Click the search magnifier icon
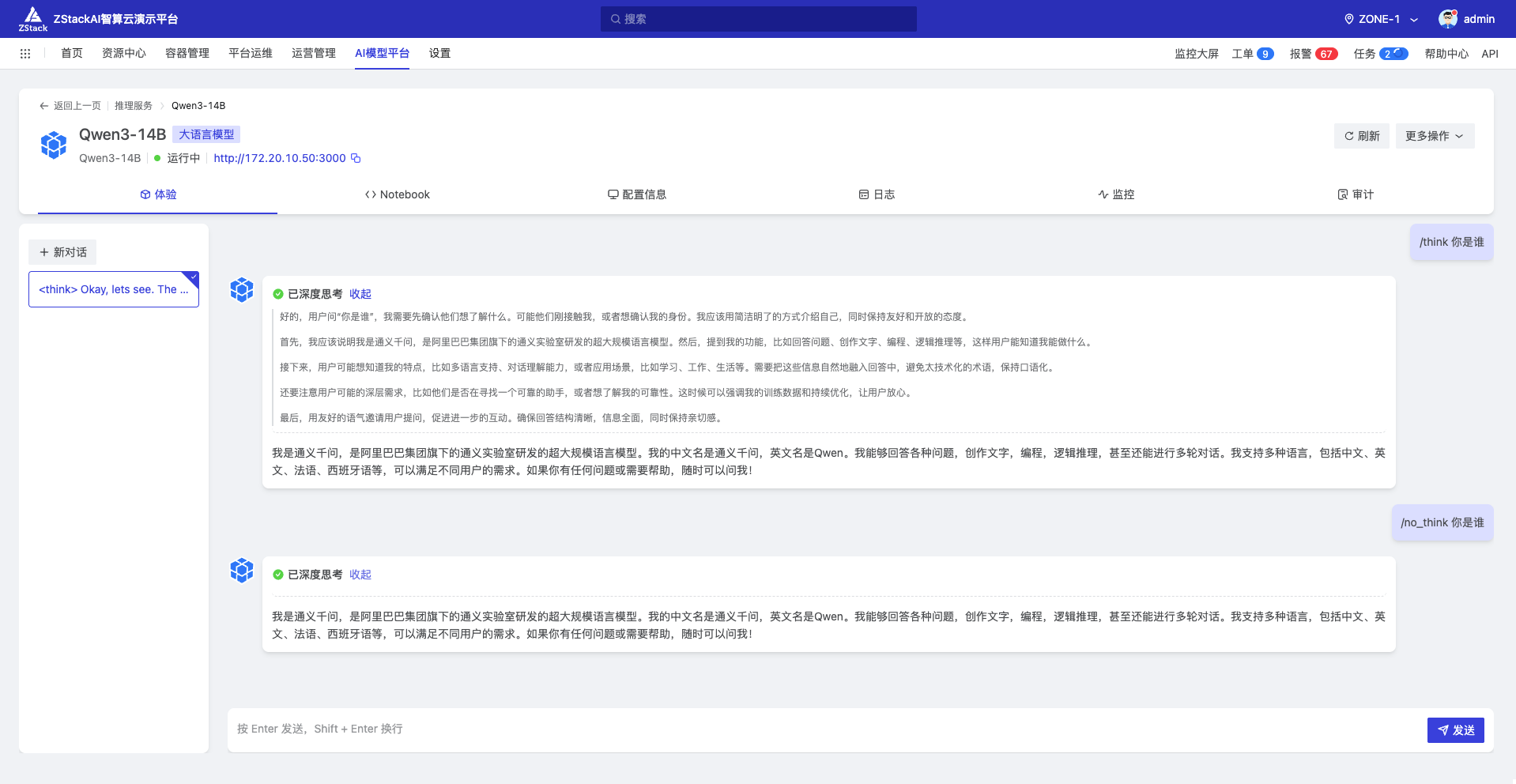The height and width of the screenshot is (784, 1516). [x=616, y=19]
